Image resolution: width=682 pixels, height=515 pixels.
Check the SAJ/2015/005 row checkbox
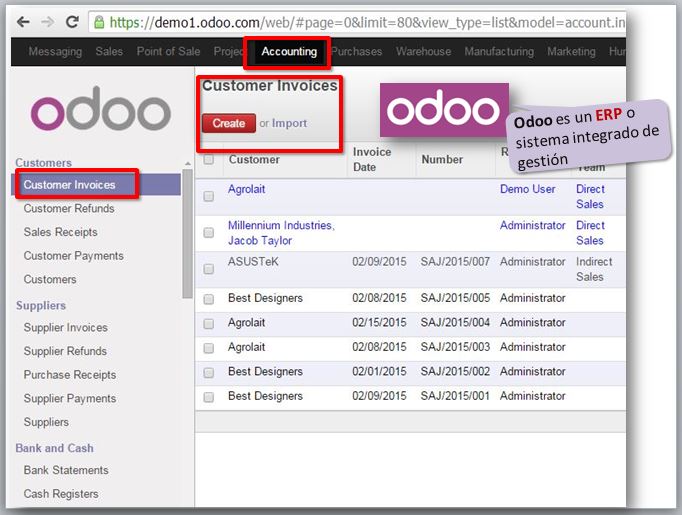pos(209,299)
